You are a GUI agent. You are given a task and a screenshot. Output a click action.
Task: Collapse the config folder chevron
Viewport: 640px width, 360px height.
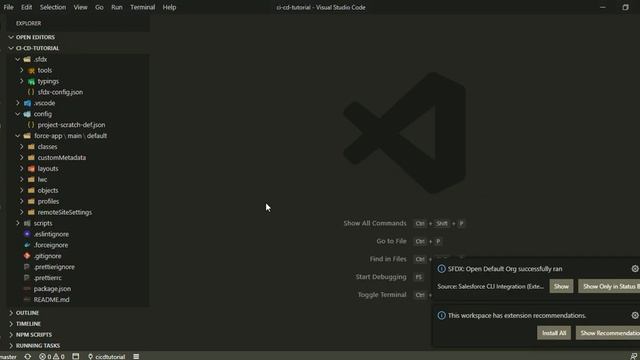[18, 114]
